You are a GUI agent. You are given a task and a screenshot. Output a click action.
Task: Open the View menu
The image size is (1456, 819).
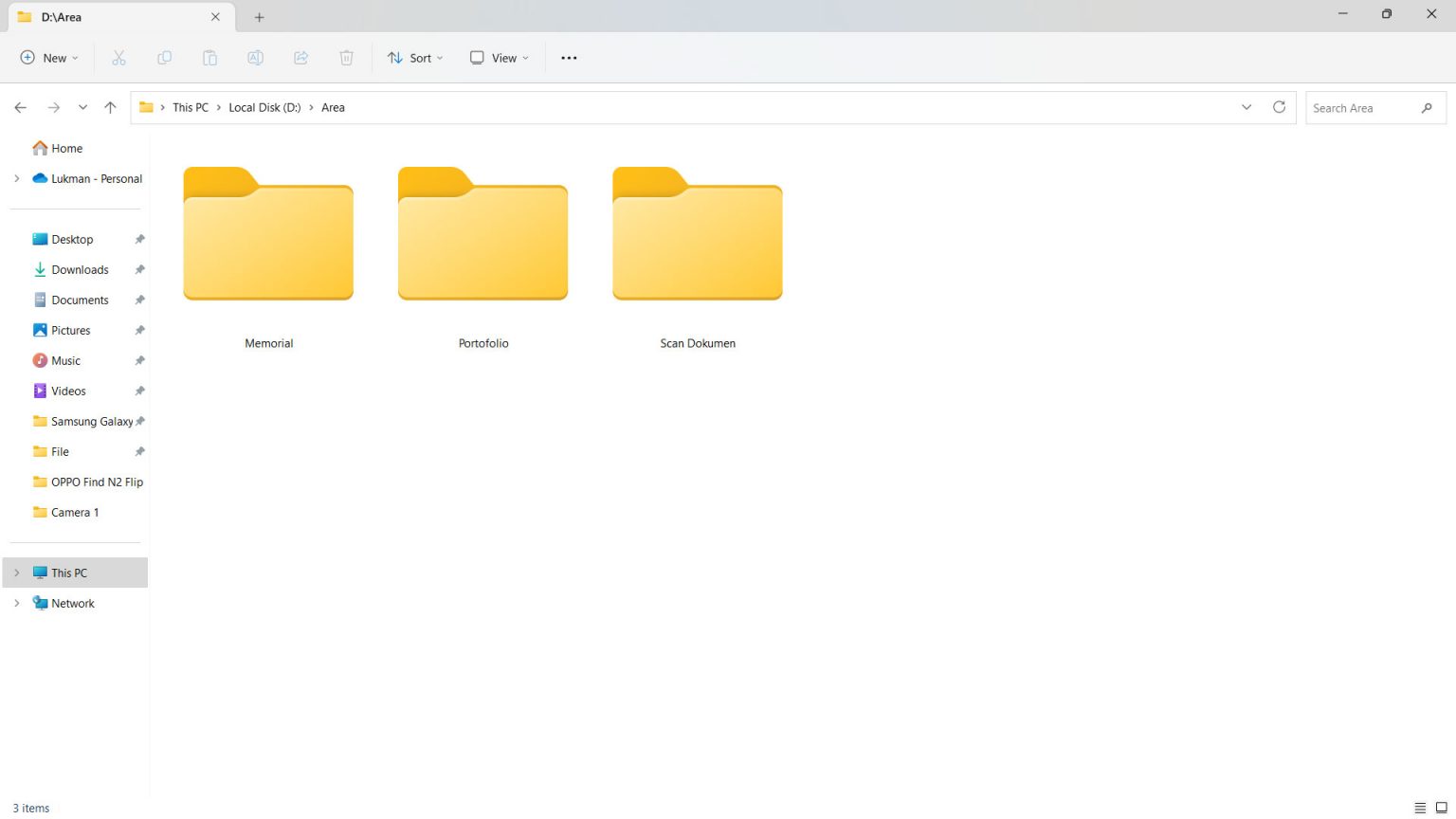click(498, 58)
